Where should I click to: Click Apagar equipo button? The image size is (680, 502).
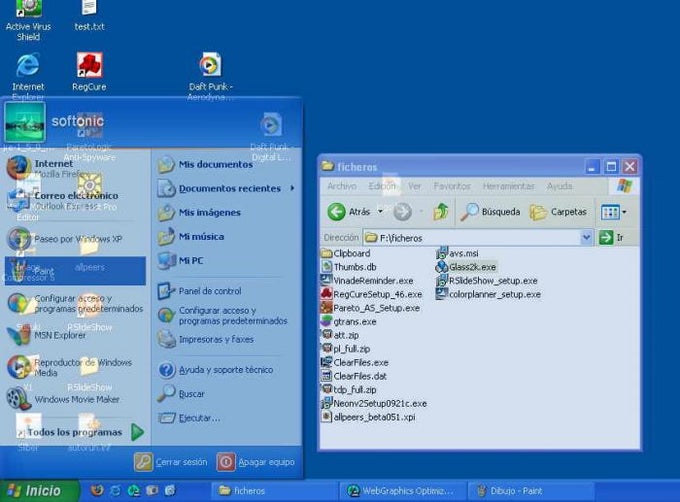(x=256, y=462)
